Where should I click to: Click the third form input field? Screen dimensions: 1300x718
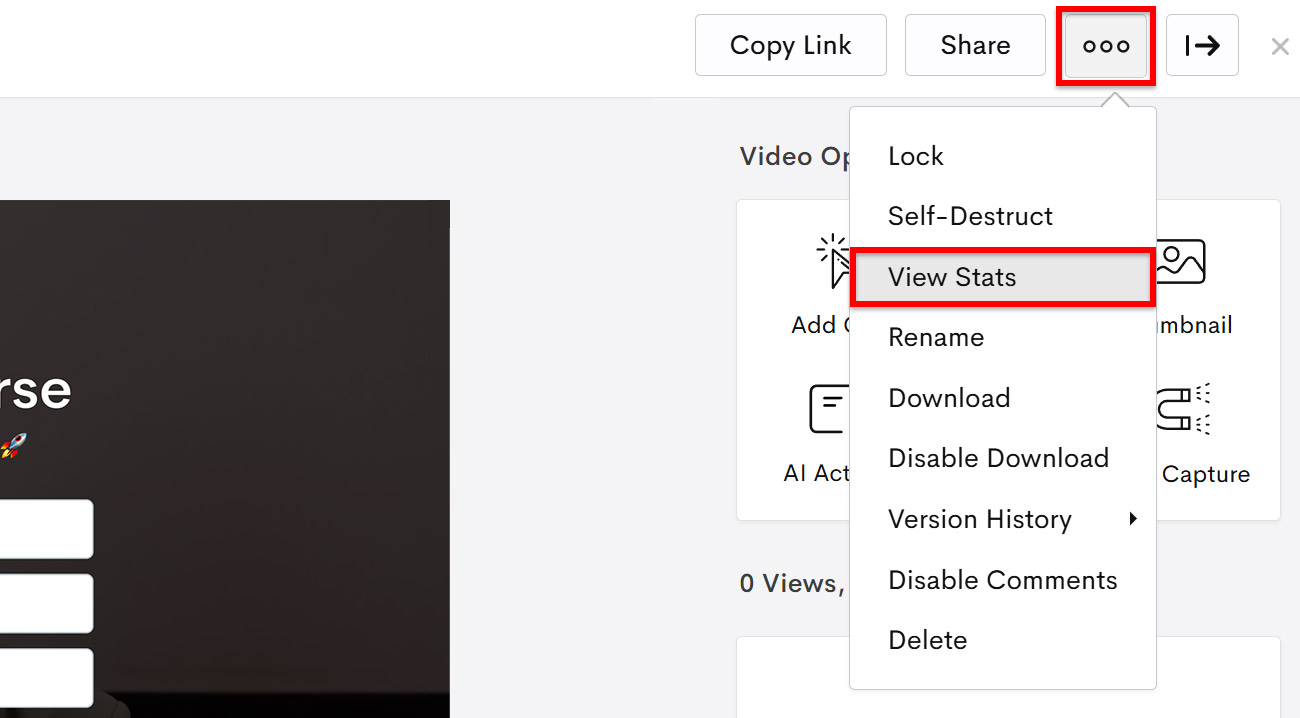coord(46,677)
